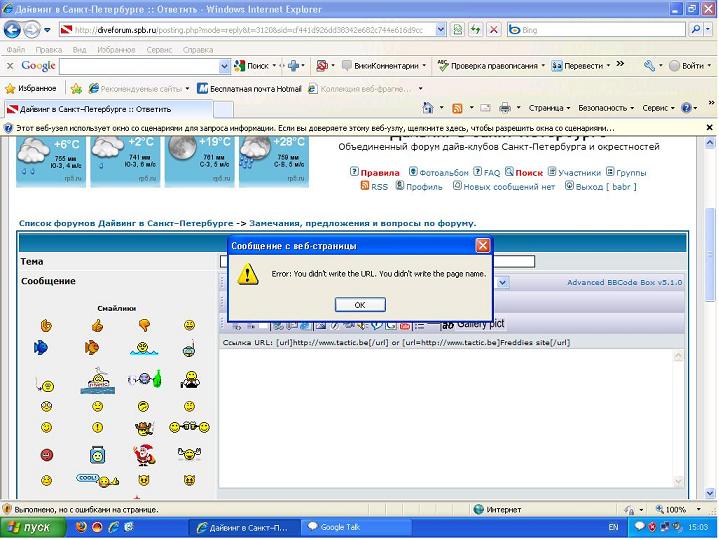Image resolution: width=719 pixels, height=540 pixels.
Task: Click OK in the error dialog
Action: 359,304
